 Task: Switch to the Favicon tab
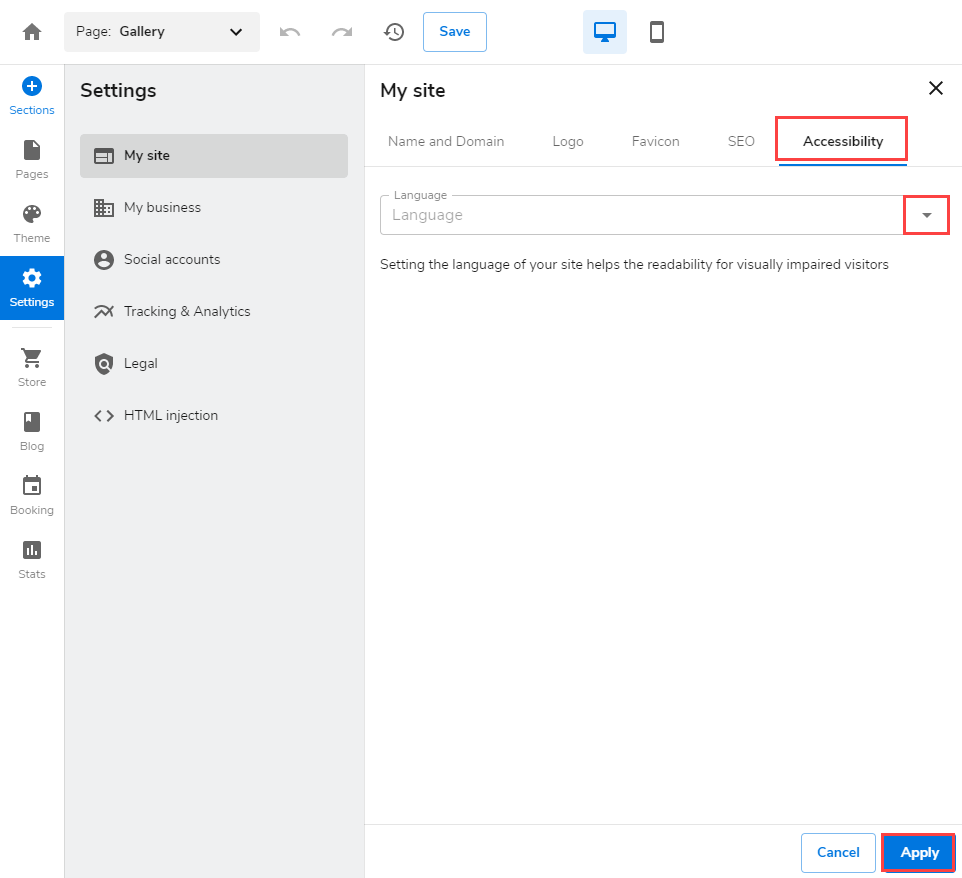point(655,142)
